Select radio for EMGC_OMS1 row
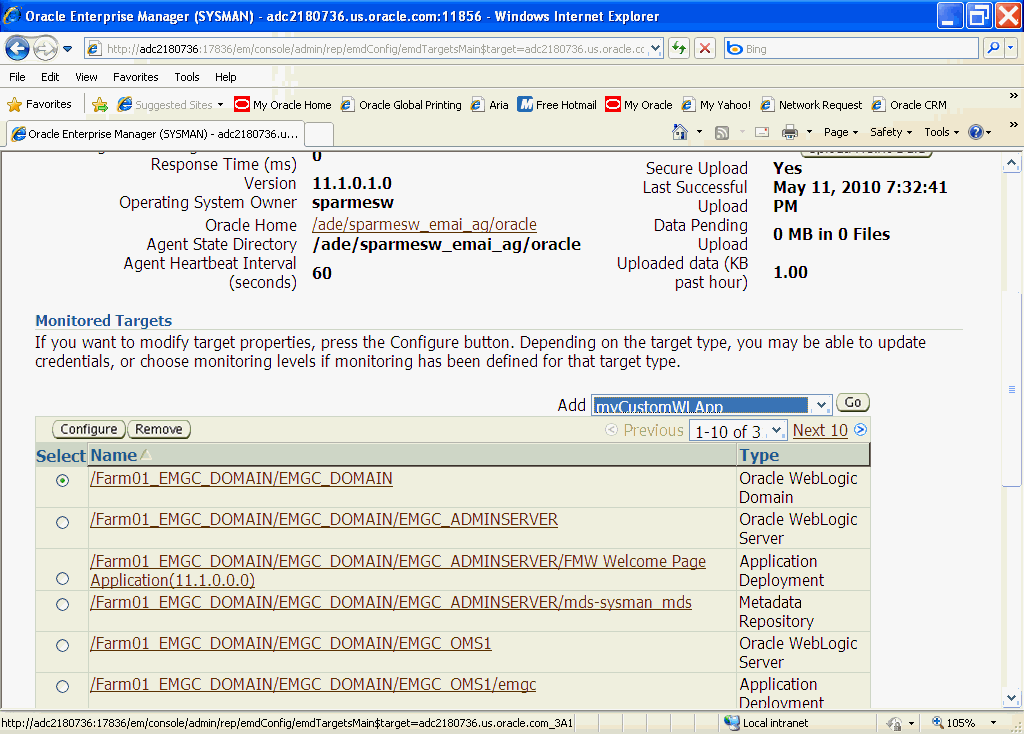 [x=62, y=646]
